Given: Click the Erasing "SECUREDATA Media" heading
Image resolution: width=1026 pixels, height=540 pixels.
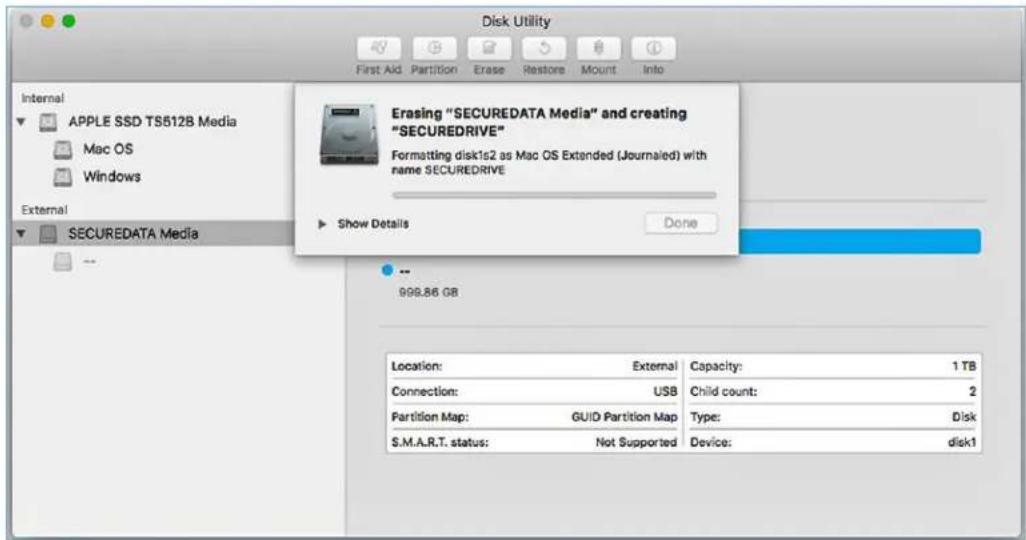Looking at the screenshot, I should [x=539, y=122].
